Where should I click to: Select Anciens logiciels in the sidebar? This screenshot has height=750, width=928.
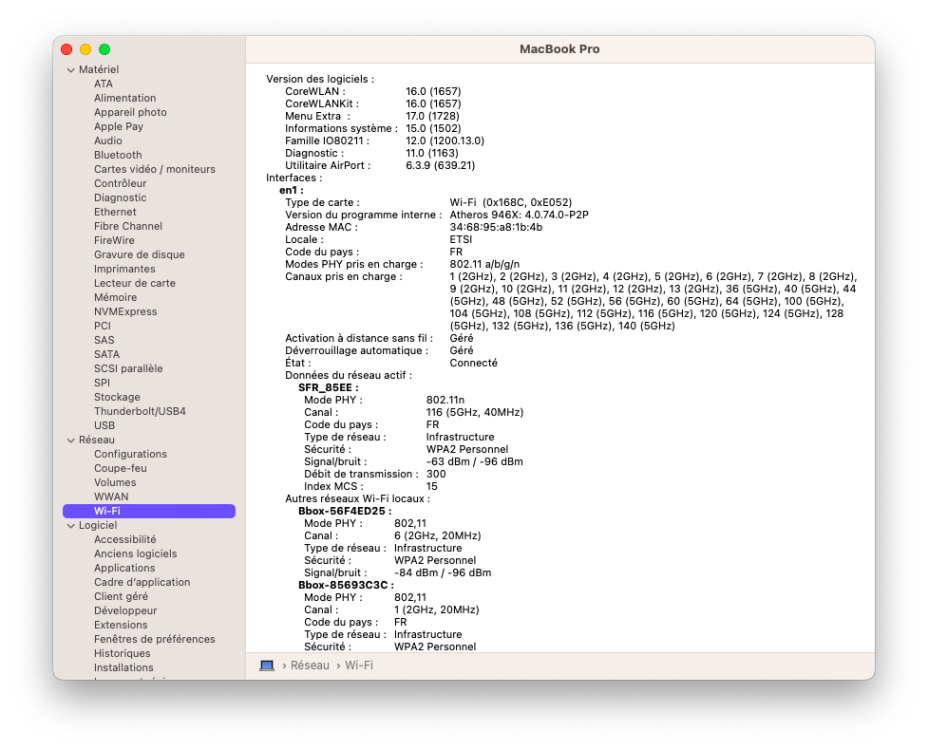pos(136,553)
